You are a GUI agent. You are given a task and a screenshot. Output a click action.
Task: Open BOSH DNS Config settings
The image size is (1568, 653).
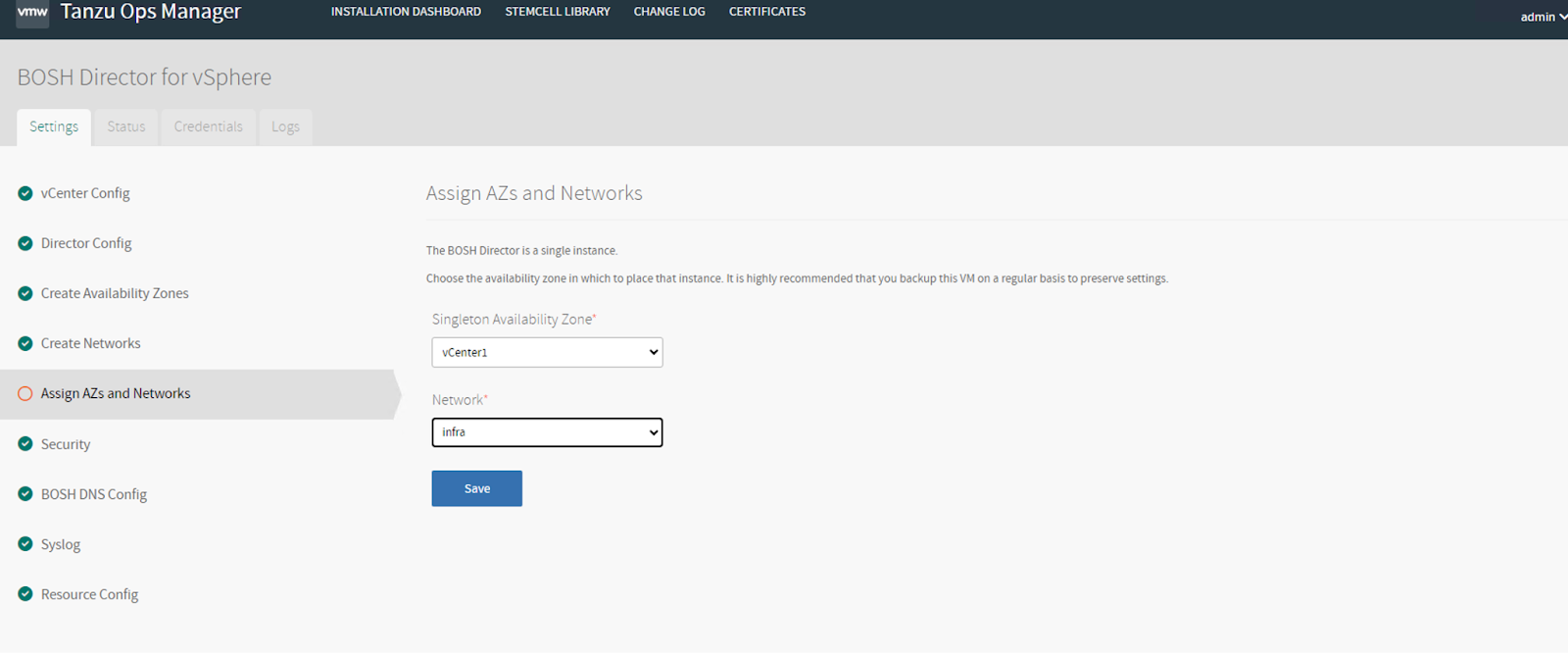click(94, 494)
